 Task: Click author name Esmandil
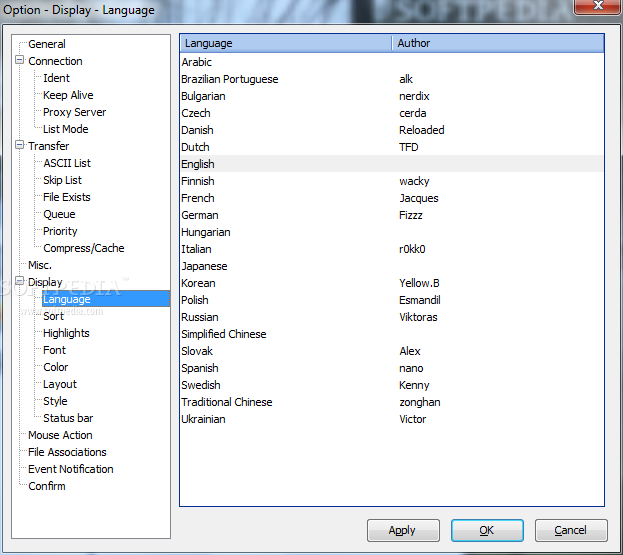click(420, 300)
